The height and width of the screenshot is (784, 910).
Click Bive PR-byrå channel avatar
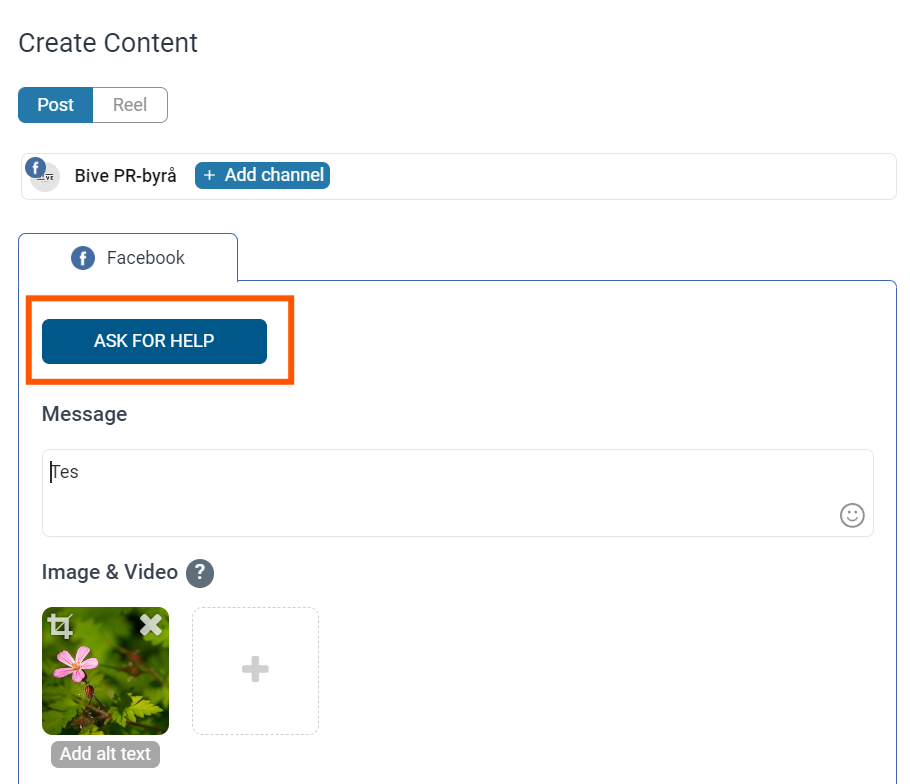point(42,174)
